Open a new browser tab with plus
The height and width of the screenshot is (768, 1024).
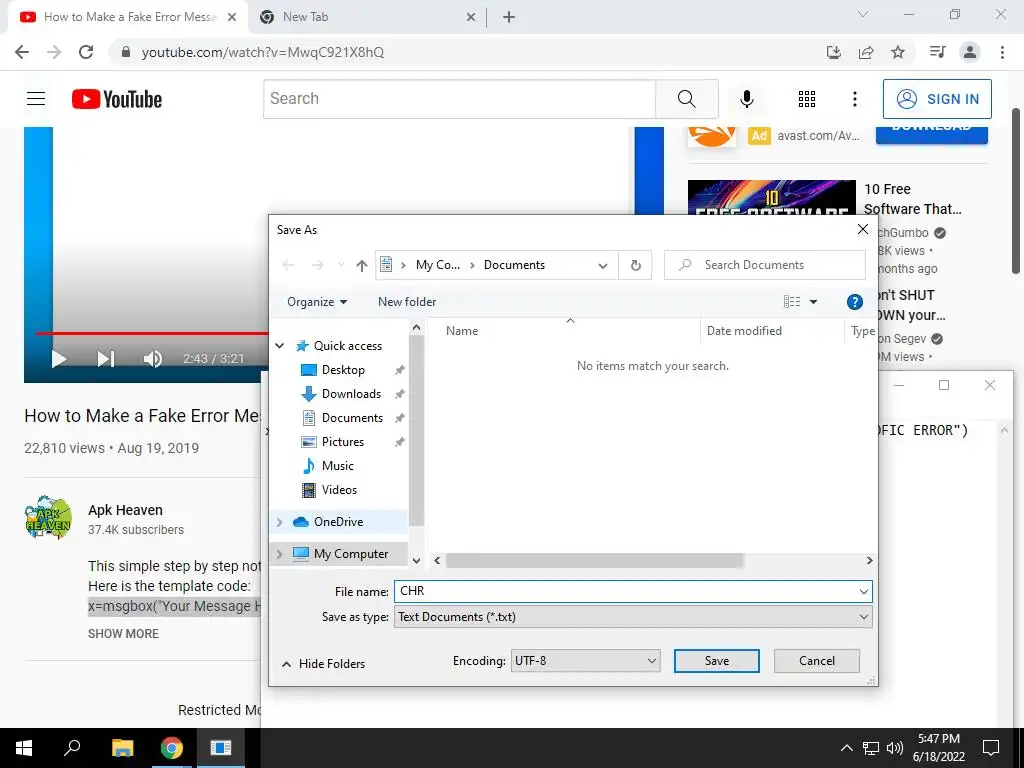tap(509, 17)
